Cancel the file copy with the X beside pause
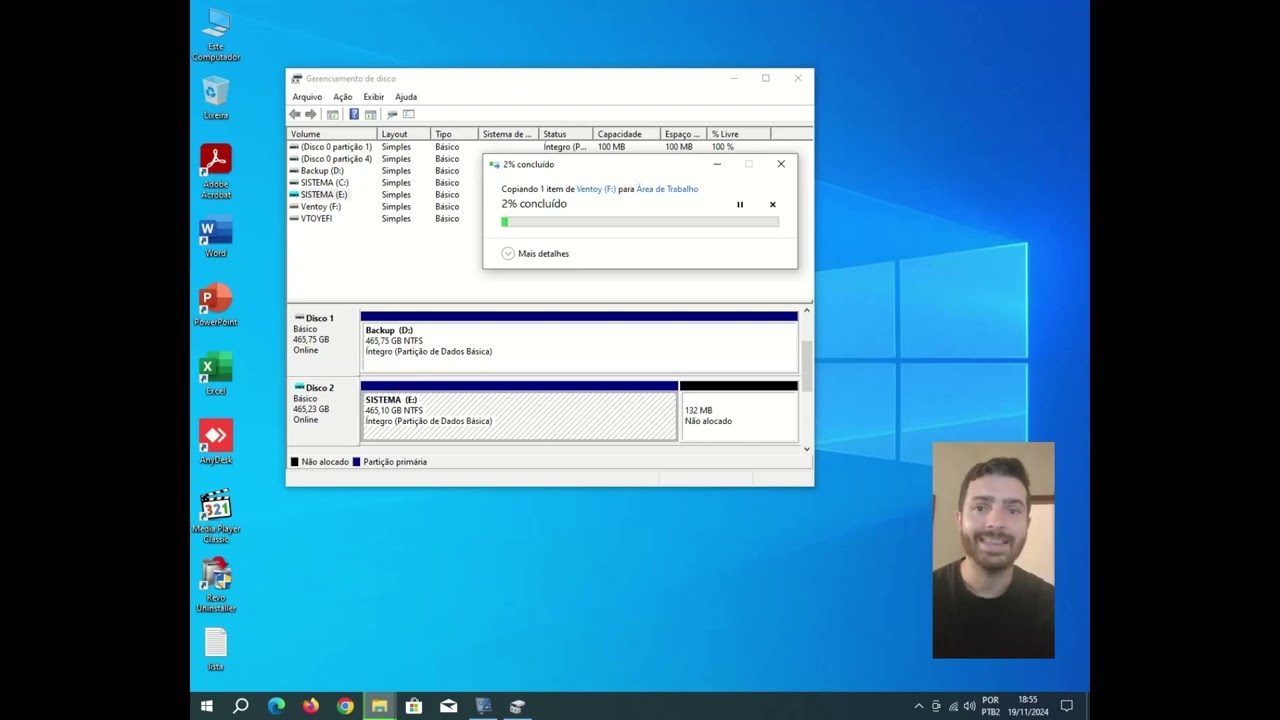The width and height of the screenshot is (1280, 720). point(772,205)
